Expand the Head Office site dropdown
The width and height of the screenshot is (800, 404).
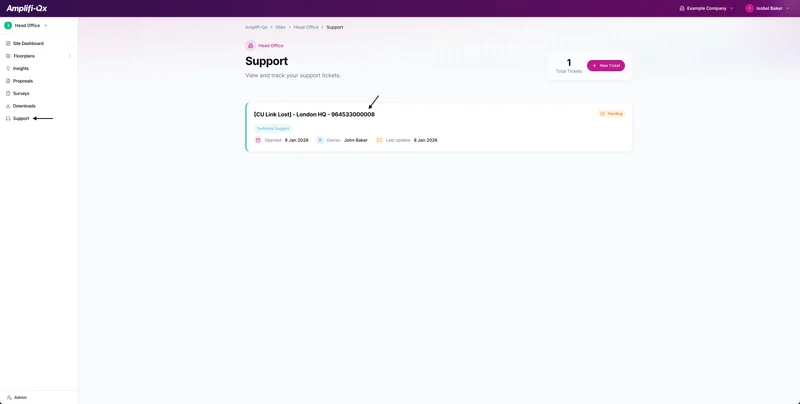click(26, 26)
